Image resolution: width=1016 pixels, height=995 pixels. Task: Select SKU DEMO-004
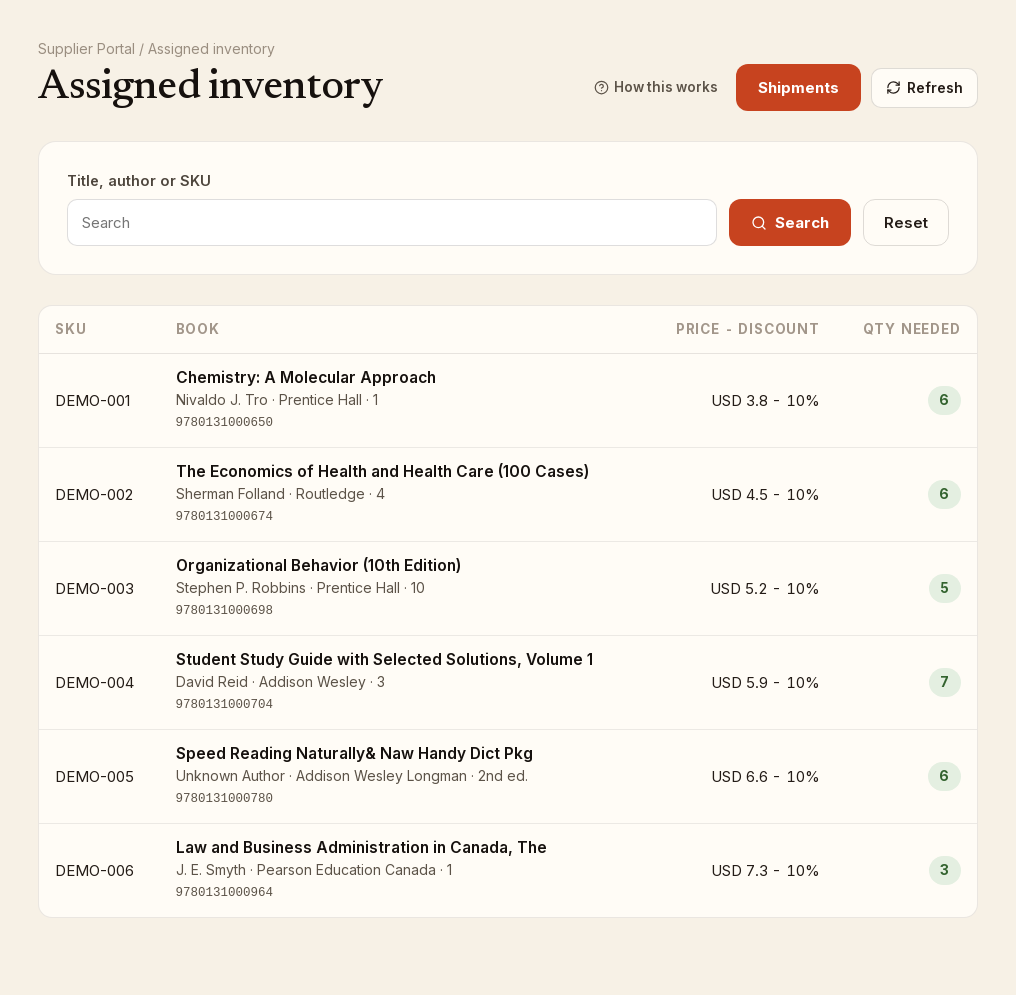point(95,683)
